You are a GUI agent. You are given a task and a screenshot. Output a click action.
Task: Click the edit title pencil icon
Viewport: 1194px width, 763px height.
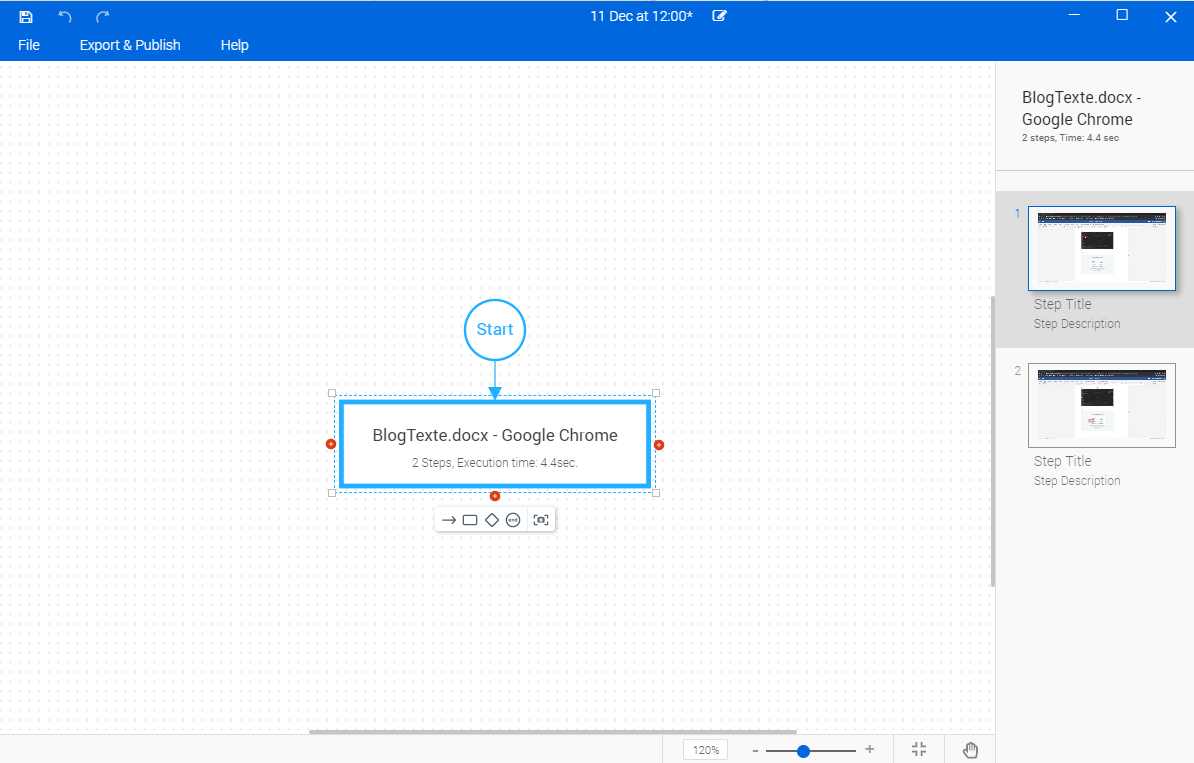click(x=719, y=16)
